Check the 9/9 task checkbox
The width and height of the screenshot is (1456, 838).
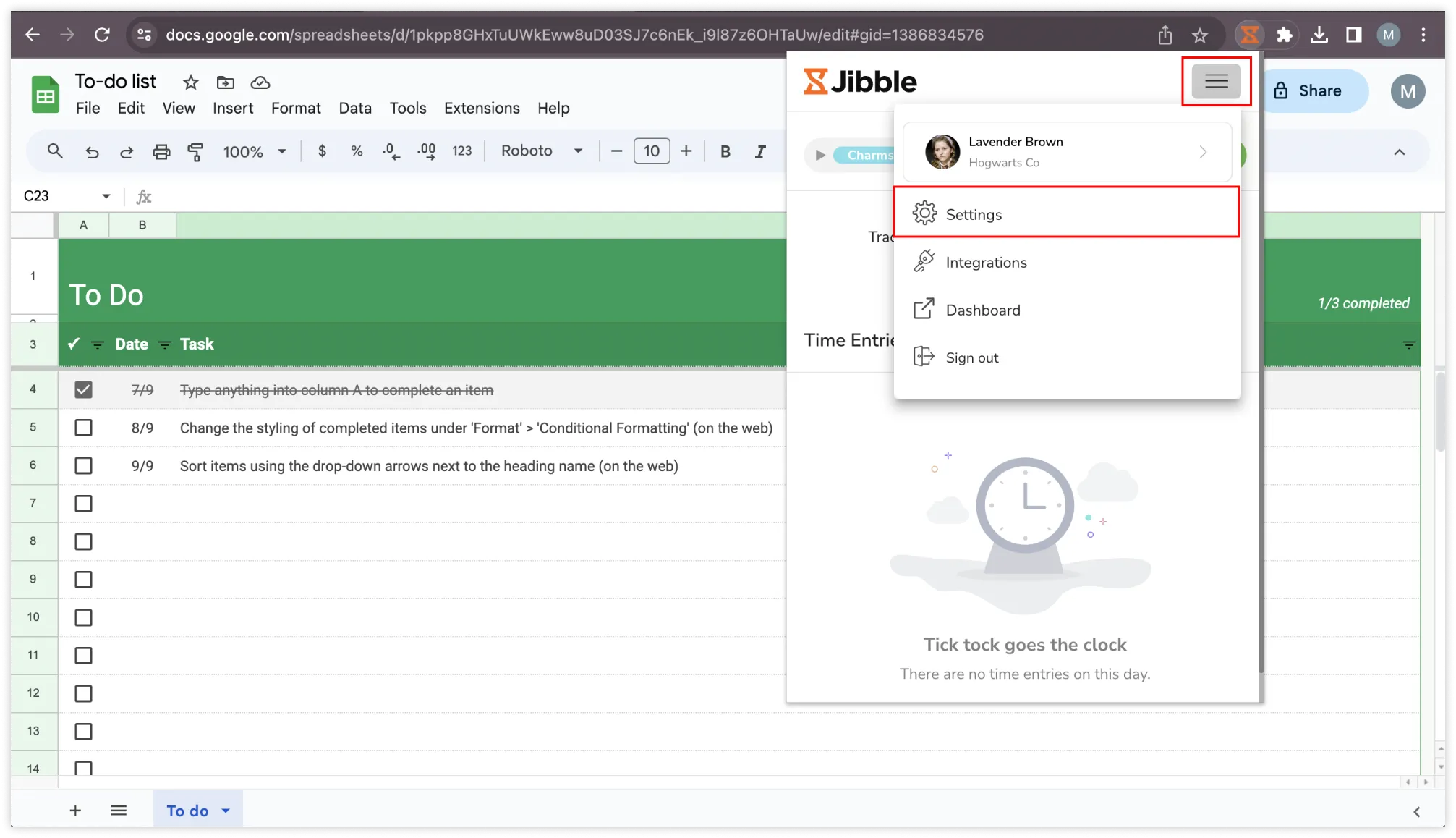[x=83, y=466]
